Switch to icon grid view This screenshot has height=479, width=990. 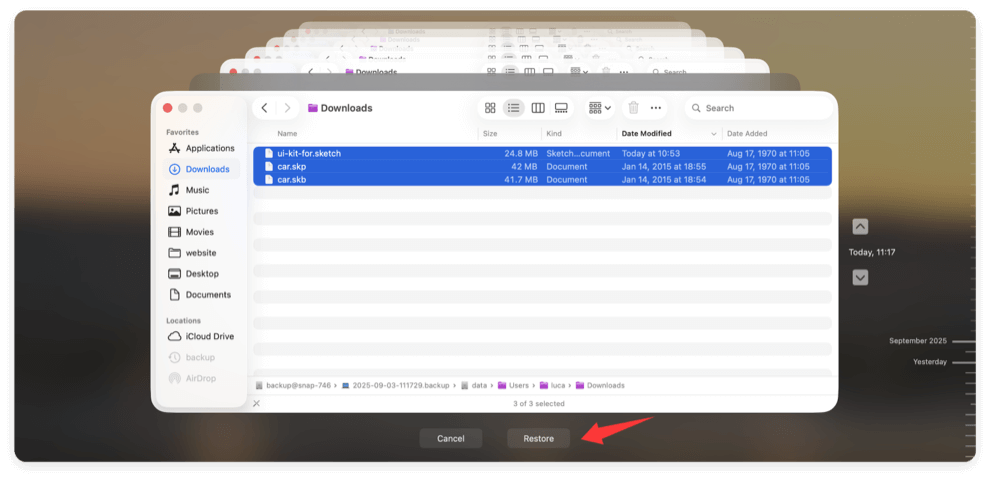pos(490,108)
